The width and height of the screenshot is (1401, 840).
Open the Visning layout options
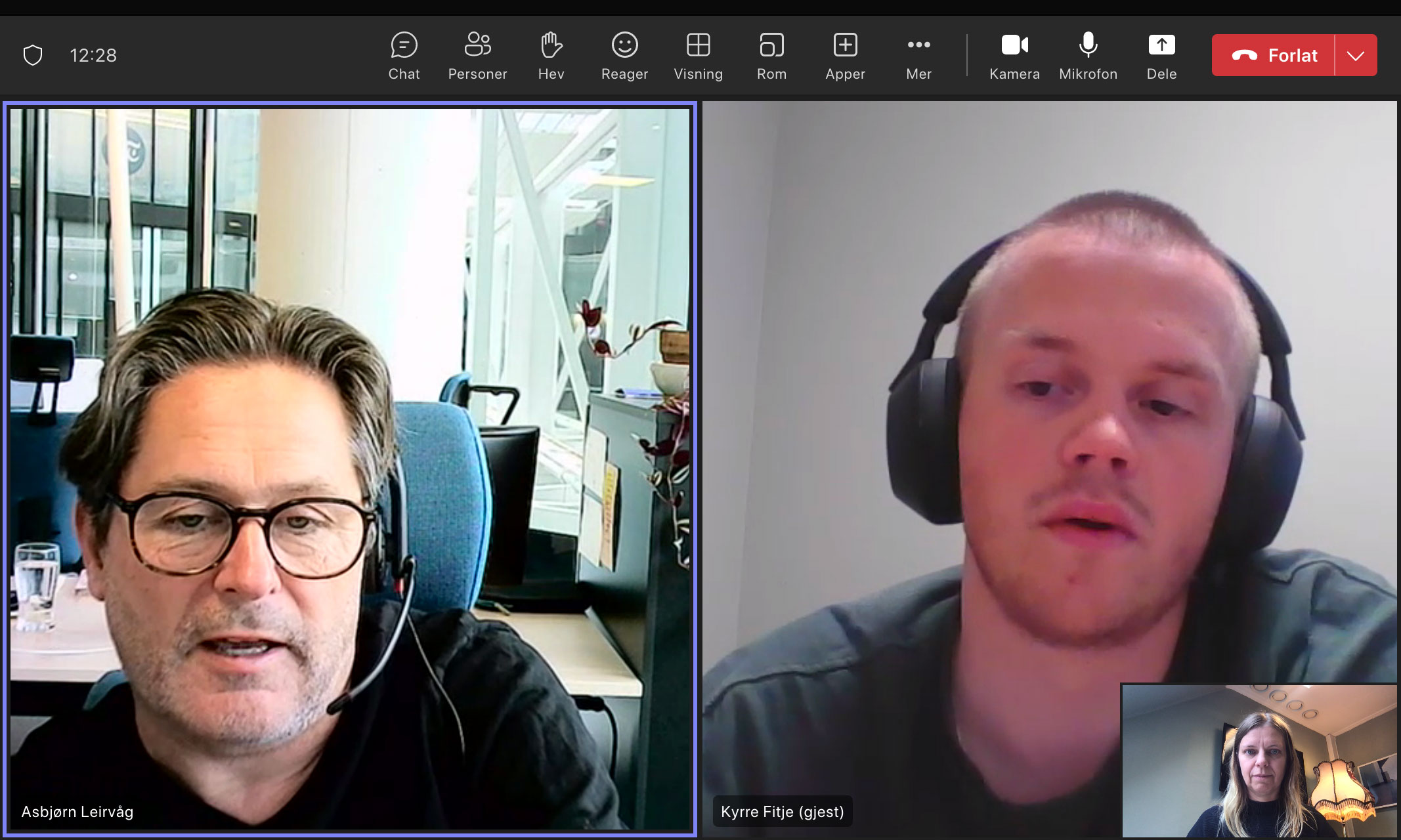coord(698,55)
